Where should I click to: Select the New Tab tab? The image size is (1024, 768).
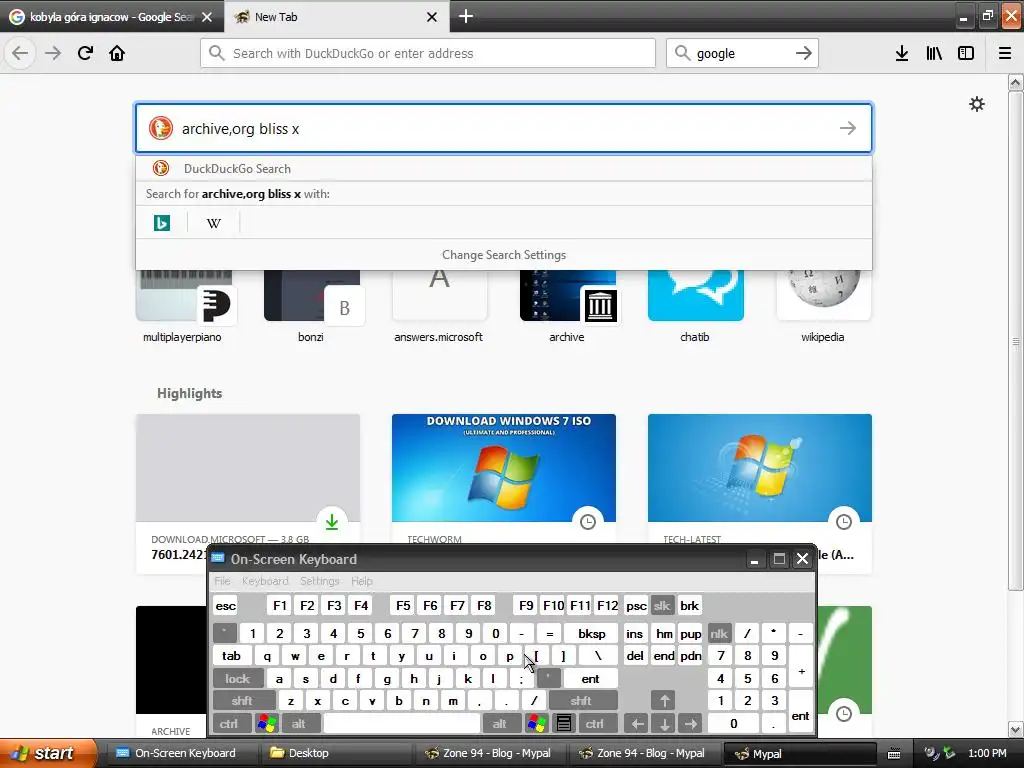click(337, 16)
